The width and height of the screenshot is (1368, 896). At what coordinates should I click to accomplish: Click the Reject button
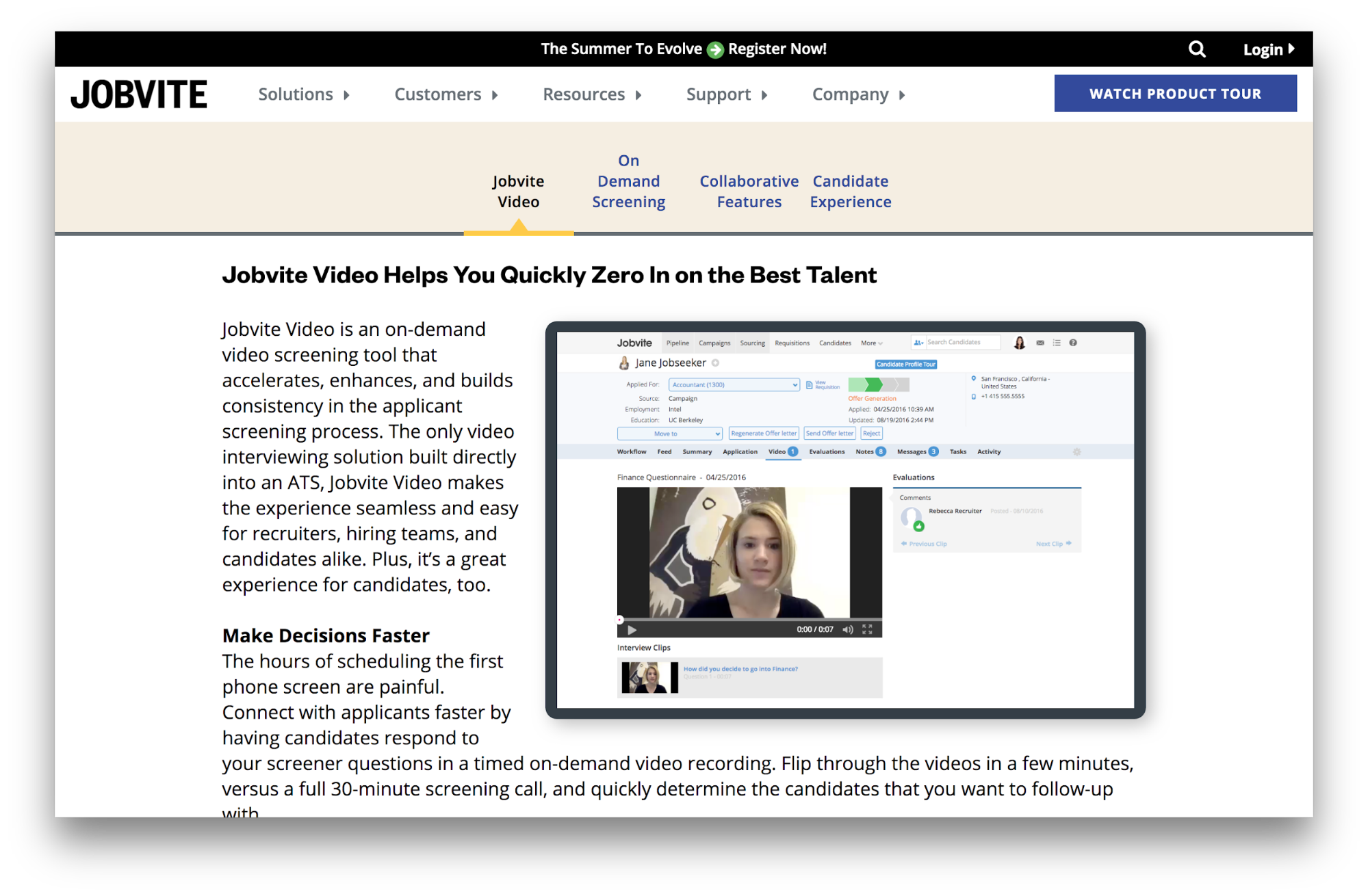click(x=871, y=434)
